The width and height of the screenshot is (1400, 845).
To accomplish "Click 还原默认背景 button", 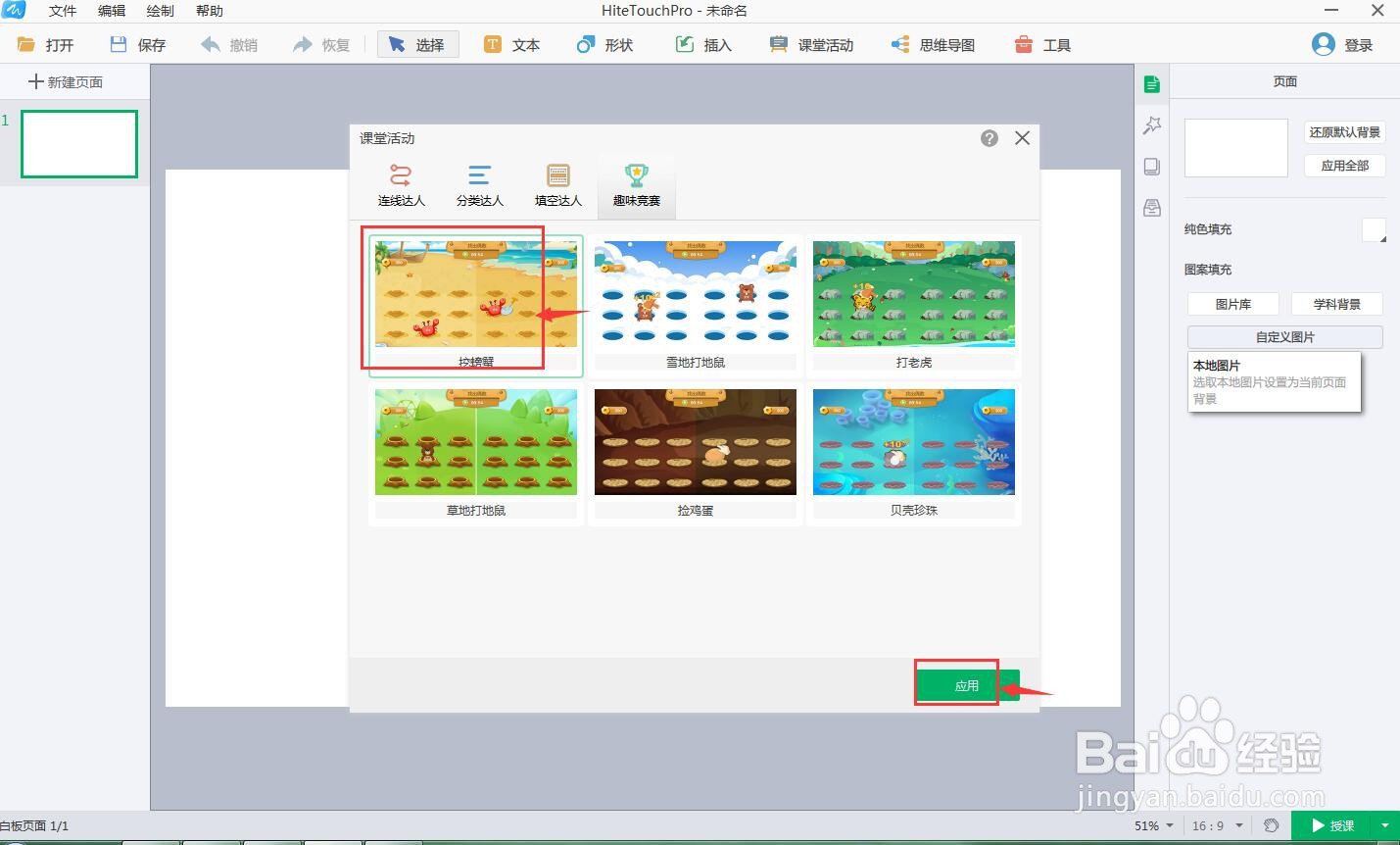I will click(1345, 132).
